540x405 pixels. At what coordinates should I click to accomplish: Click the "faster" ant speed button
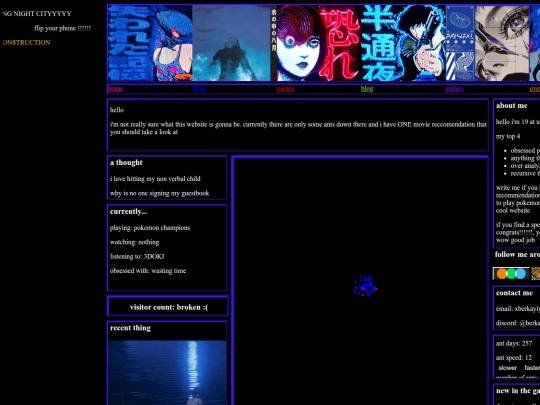(532, 368)
